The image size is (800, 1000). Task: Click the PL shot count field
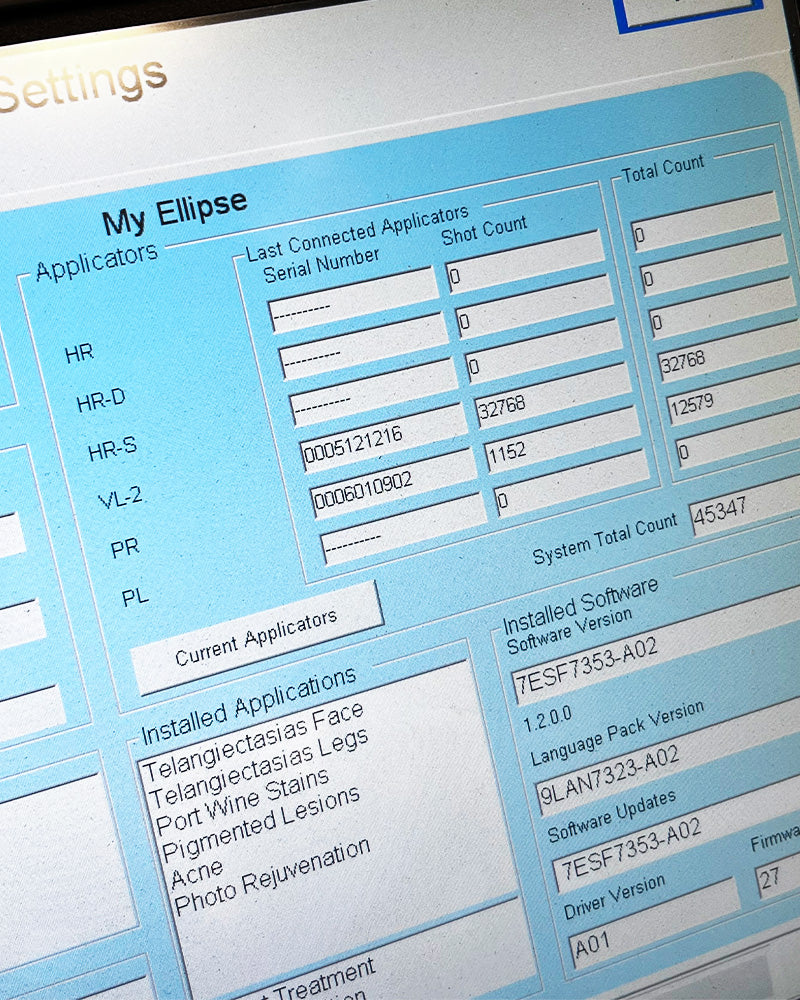click(572, 484)
